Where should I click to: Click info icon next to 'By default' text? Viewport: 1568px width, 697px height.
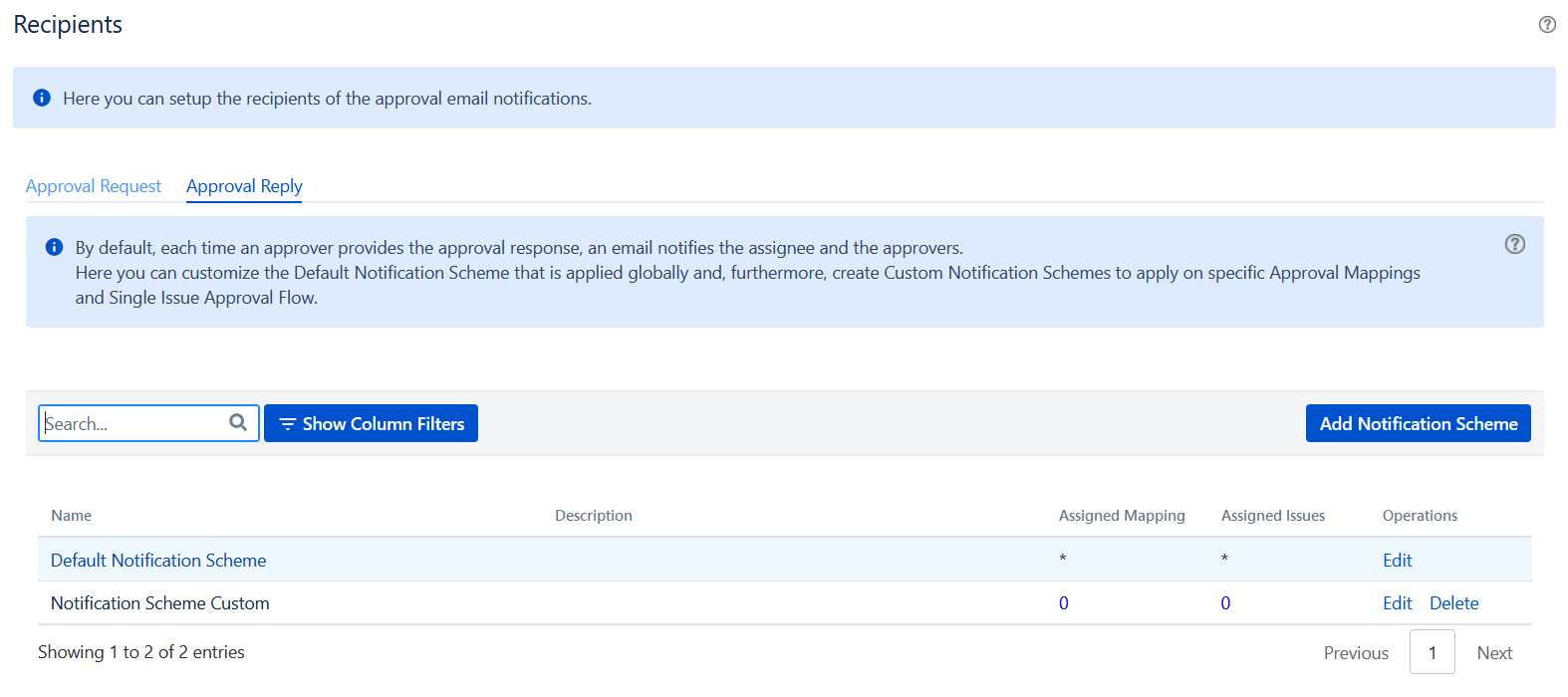point(55,247)
